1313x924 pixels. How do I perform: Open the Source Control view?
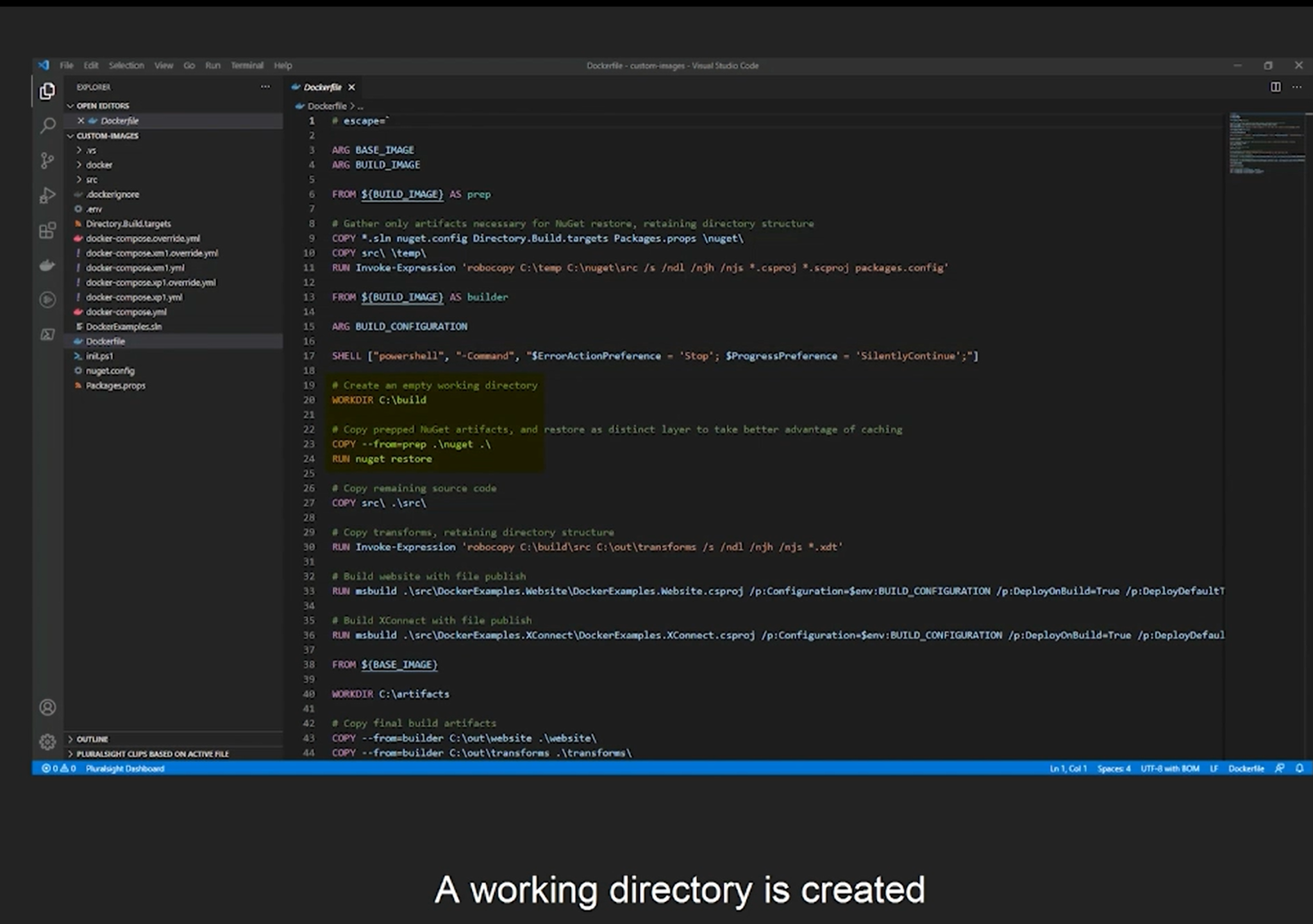[47, 160]
